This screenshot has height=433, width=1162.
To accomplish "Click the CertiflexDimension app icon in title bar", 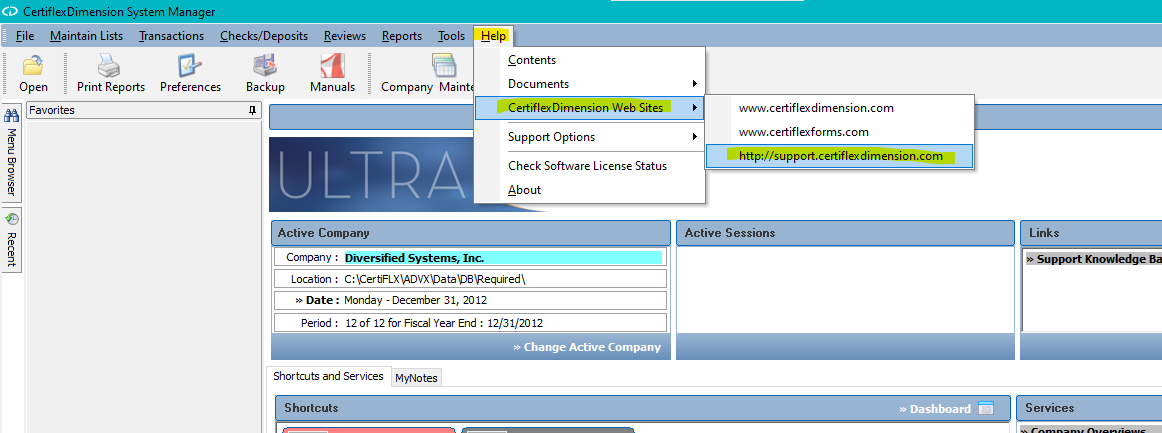I will (10, 12).
